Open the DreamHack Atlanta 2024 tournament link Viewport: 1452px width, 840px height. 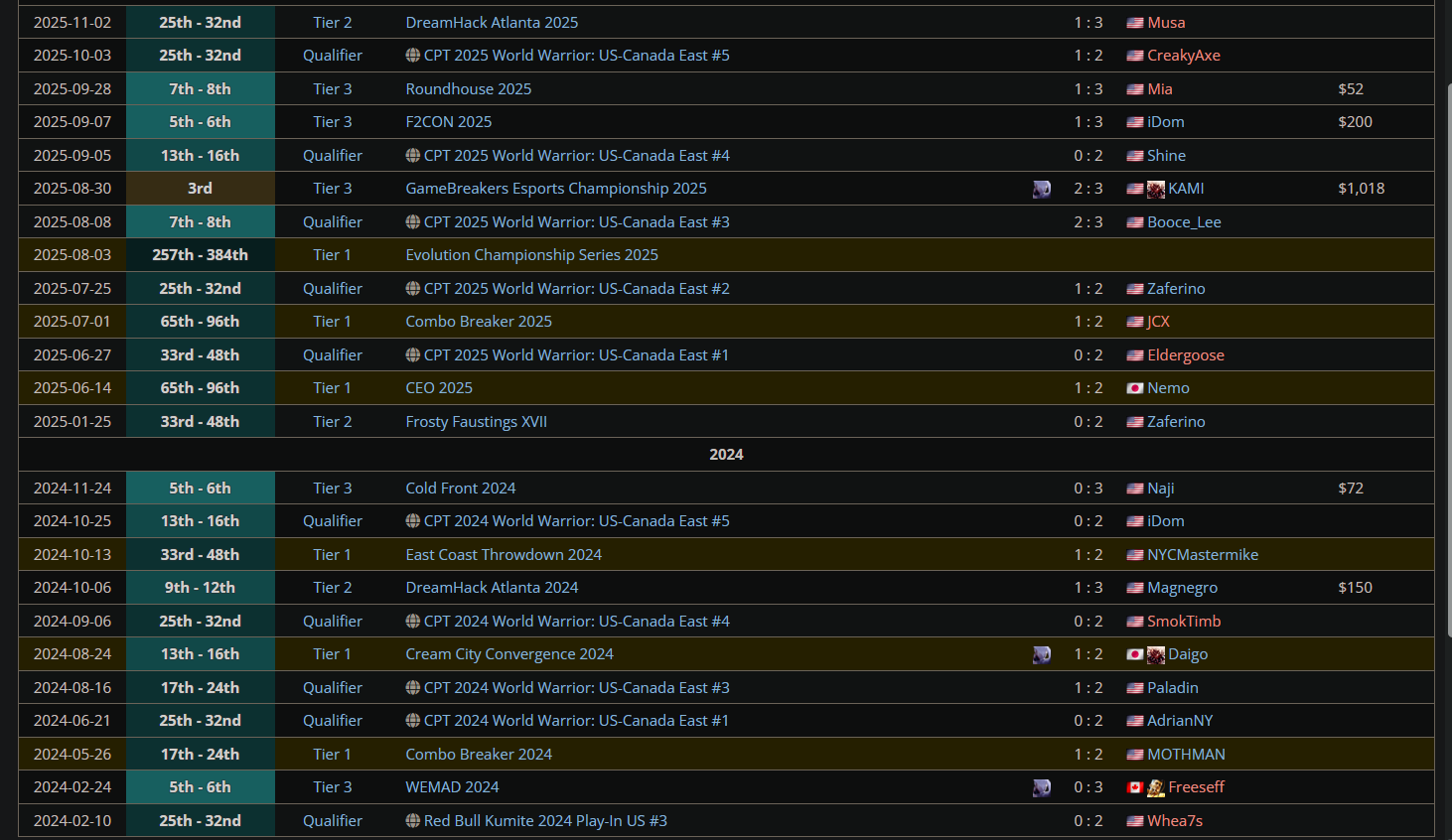coord(492,588)
